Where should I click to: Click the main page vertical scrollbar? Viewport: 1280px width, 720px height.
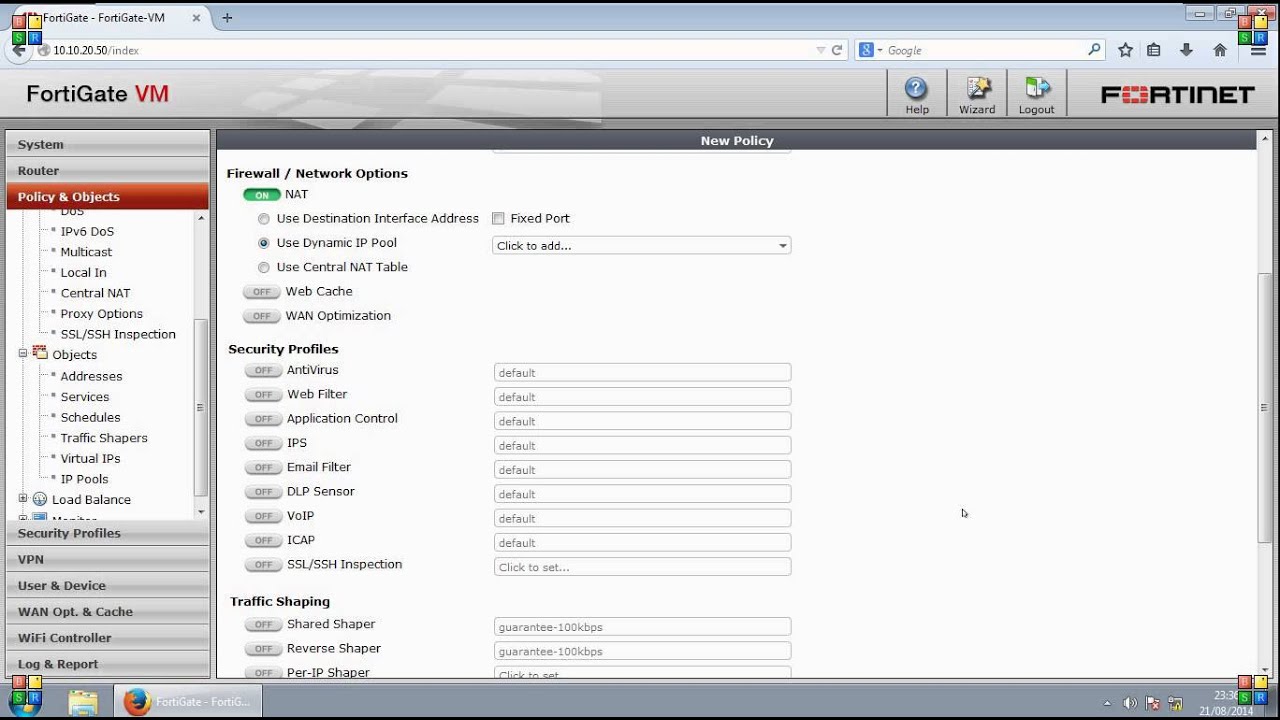point(1264,407)
